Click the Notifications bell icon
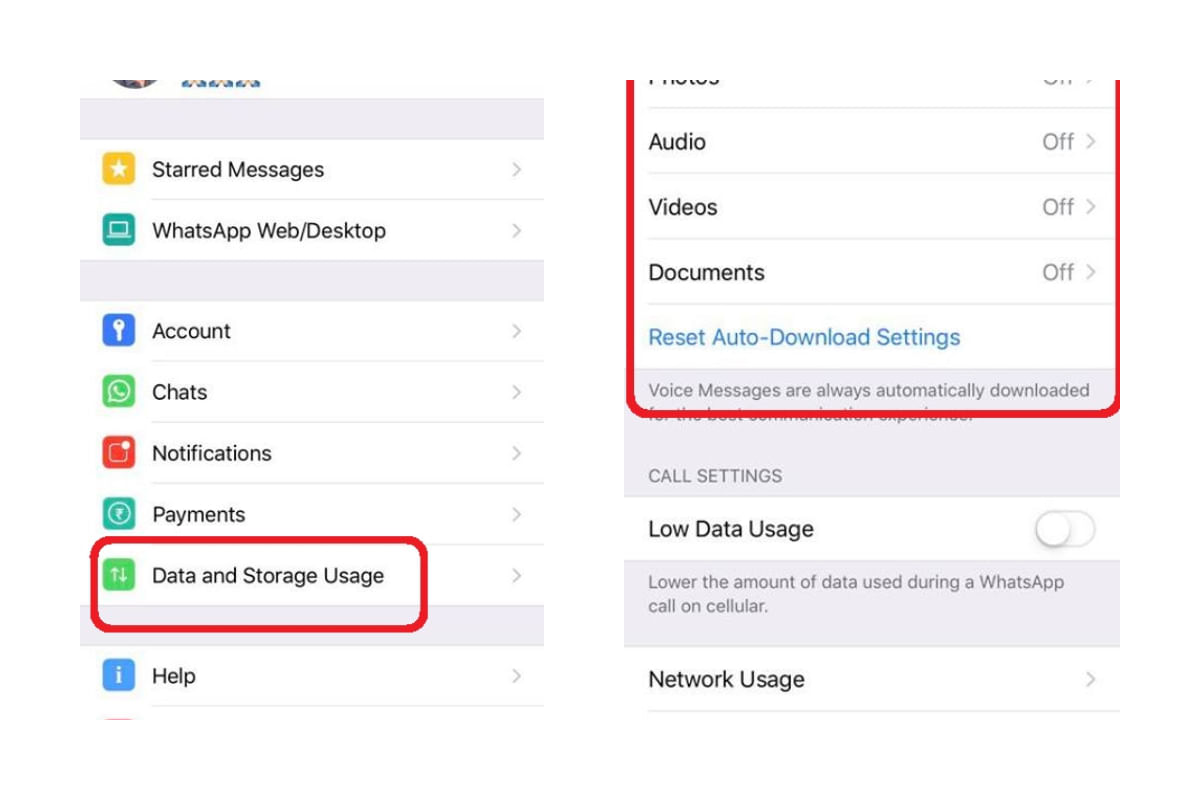 [118, 452]
